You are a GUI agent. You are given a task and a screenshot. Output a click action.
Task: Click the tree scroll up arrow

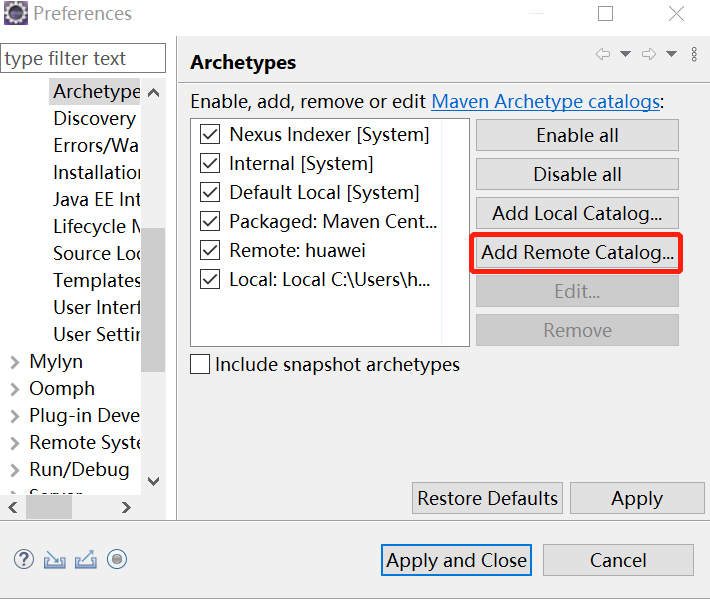(x=154, y=93)
